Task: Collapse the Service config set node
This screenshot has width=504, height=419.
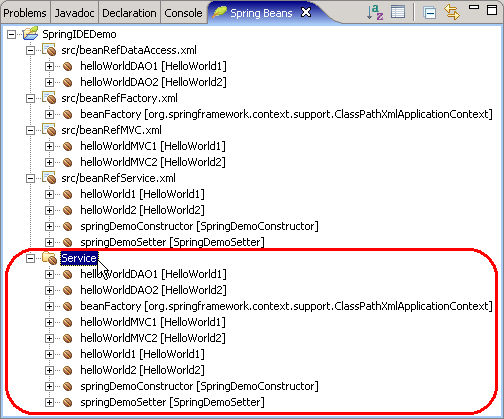Action: click(x=30, y=258)
